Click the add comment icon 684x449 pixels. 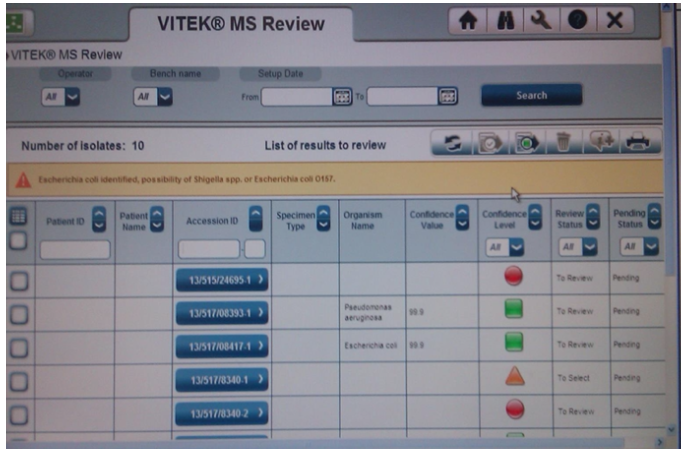[x=601, y=142]
